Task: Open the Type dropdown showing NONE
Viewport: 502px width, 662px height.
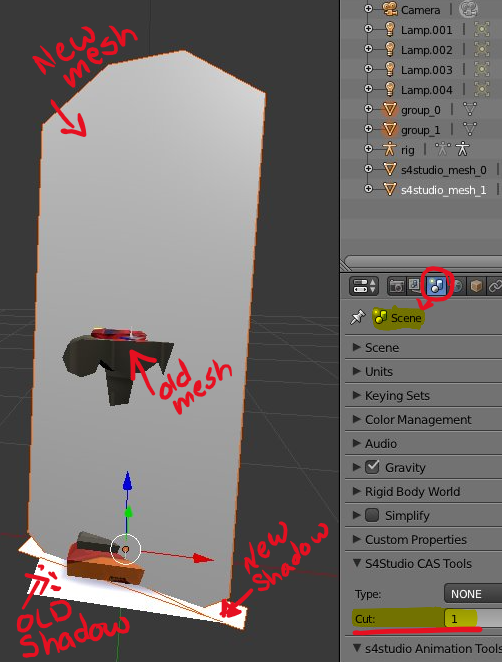Action: (x=473, y=594)
